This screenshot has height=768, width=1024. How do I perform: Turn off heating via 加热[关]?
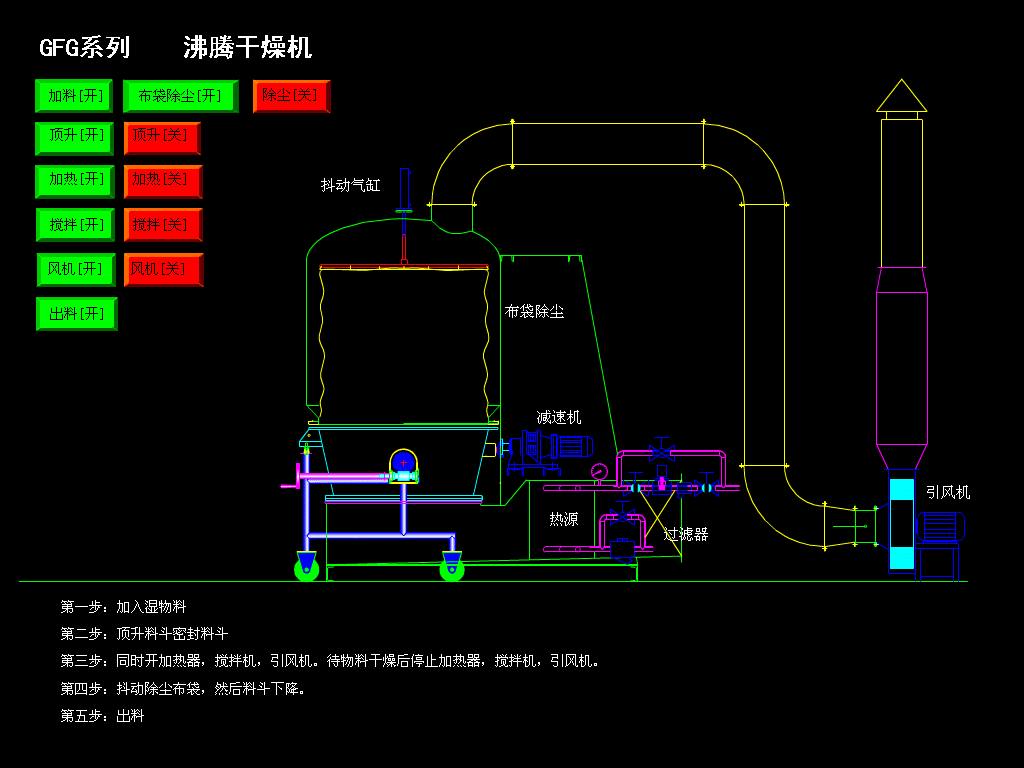[162, 180]
